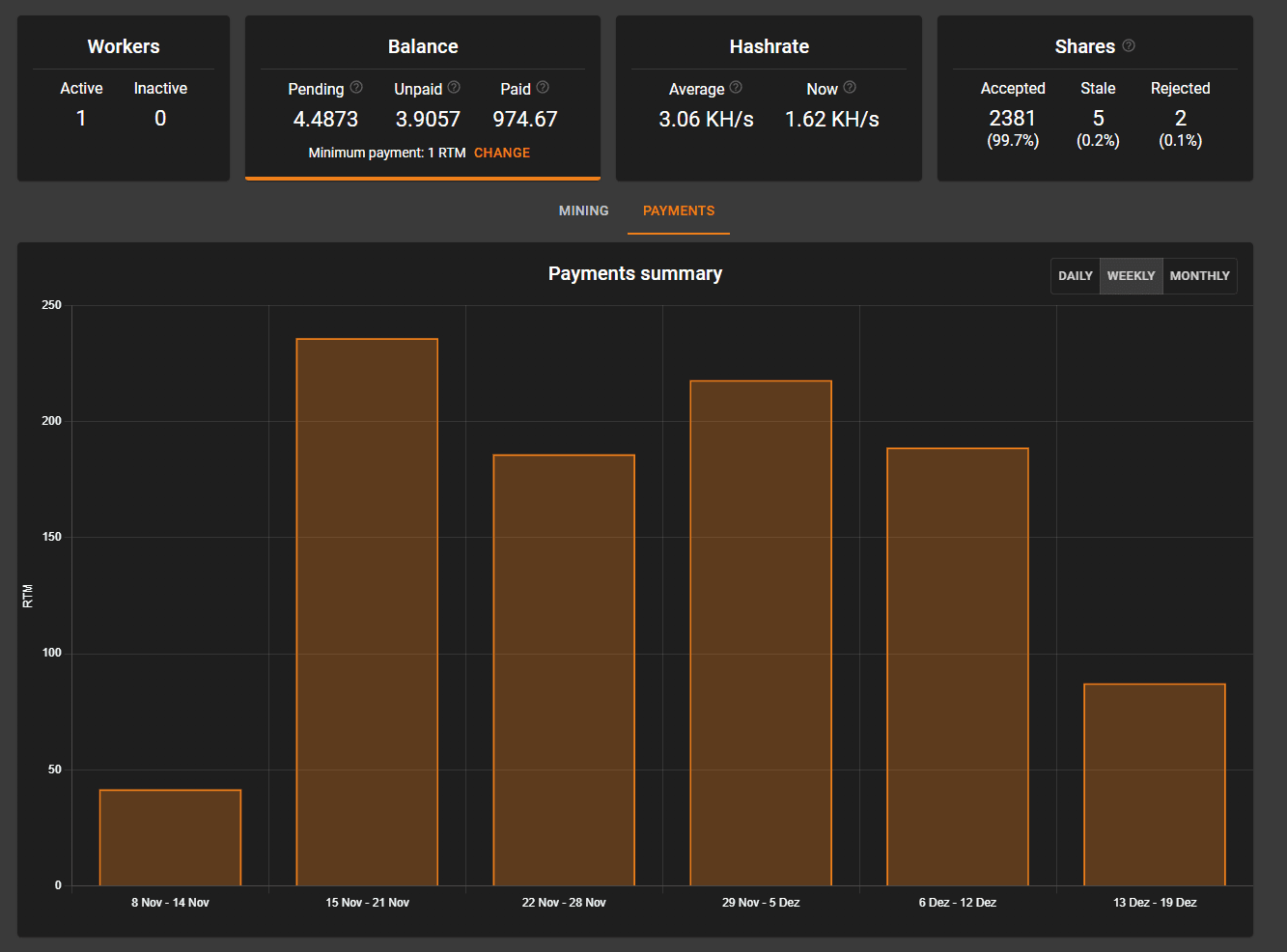Click the '13 Dez - 19 Dez' axis label

(1155, 903)
